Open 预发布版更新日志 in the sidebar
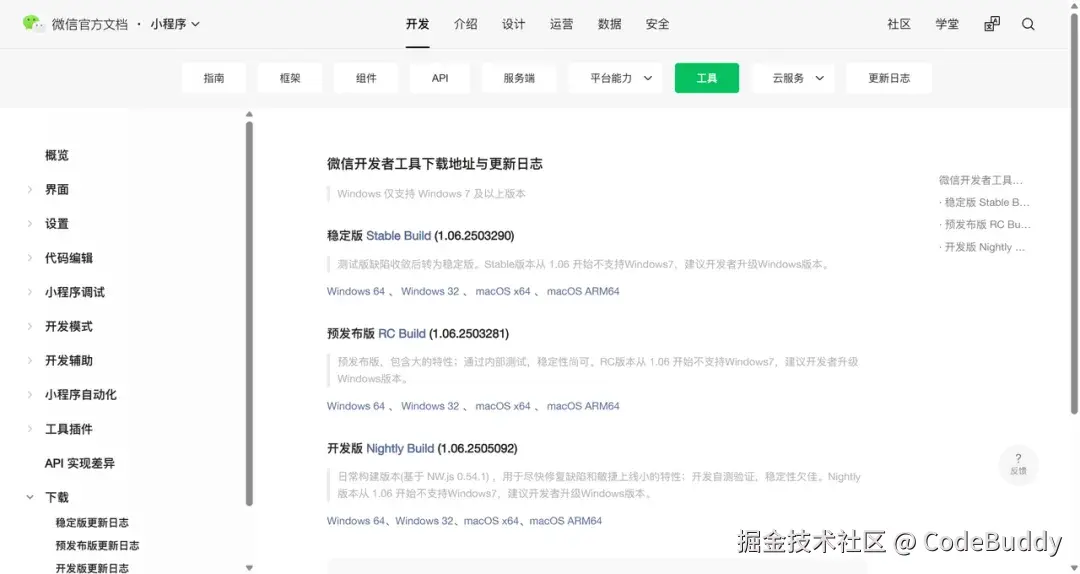Image resolution: width=1080 pixels, height=574 pixels. [x=97, y=545]
